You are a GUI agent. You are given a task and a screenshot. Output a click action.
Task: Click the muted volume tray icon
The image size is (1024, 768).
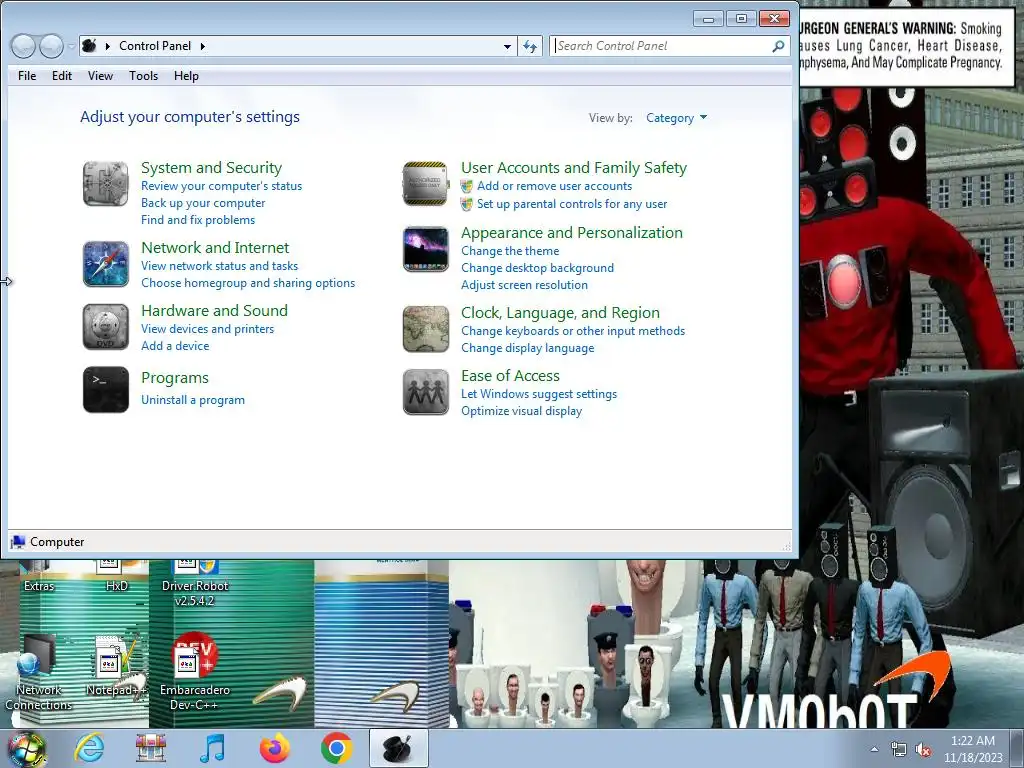click(x=923, y=750)
